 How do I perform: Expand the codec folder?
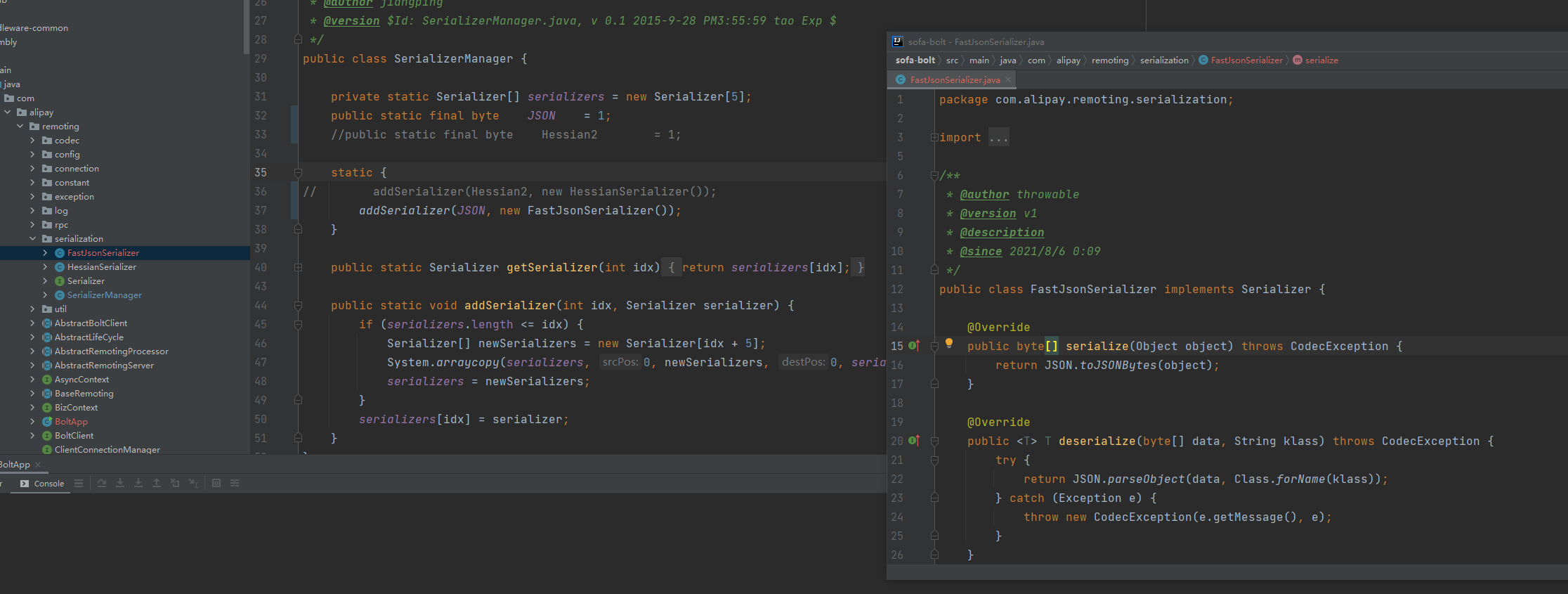33,141
